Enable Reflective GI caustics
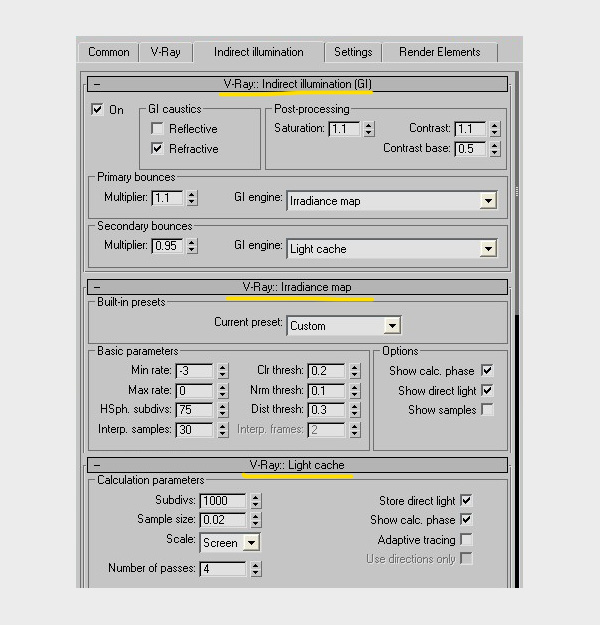Image resolution: width=600 pixels, height=625 pixels. [x=158, y=129]
